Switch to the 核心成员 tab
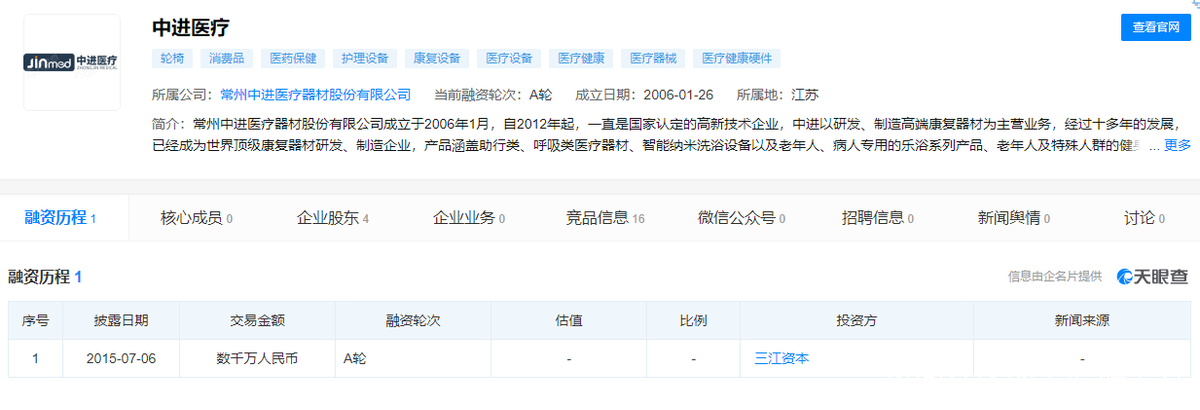 click(196, 217)
